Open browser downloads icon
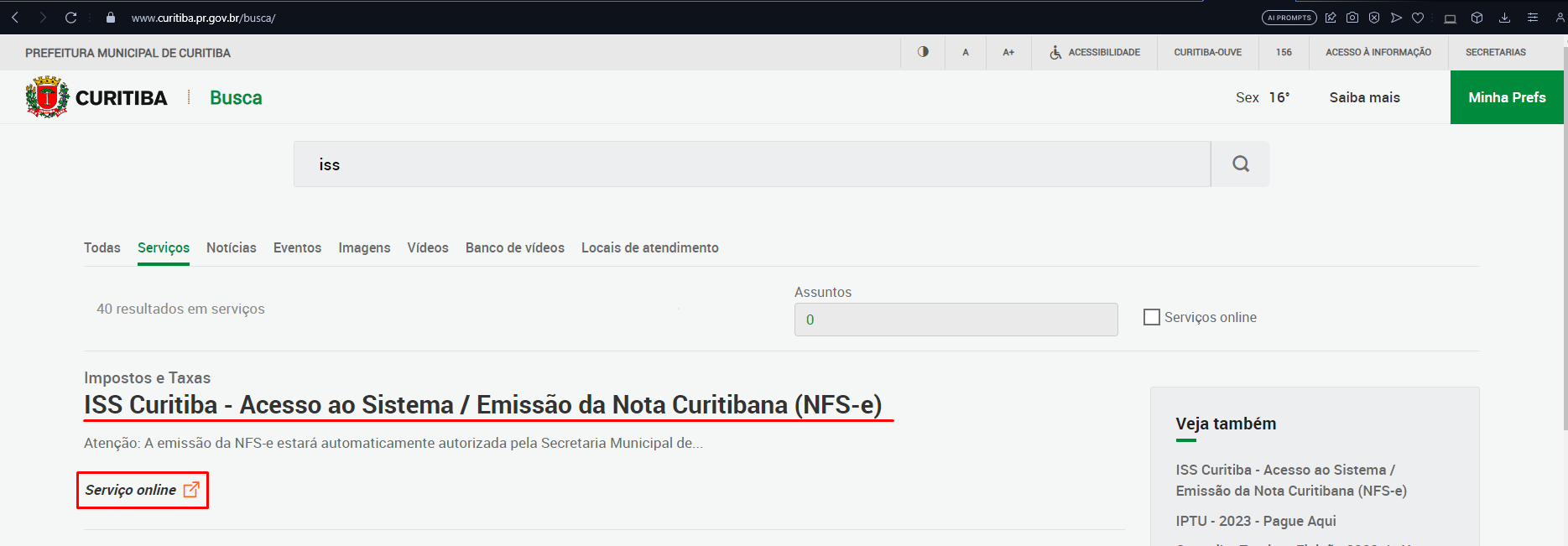 pyautogui.click(x=1504, y=18)
